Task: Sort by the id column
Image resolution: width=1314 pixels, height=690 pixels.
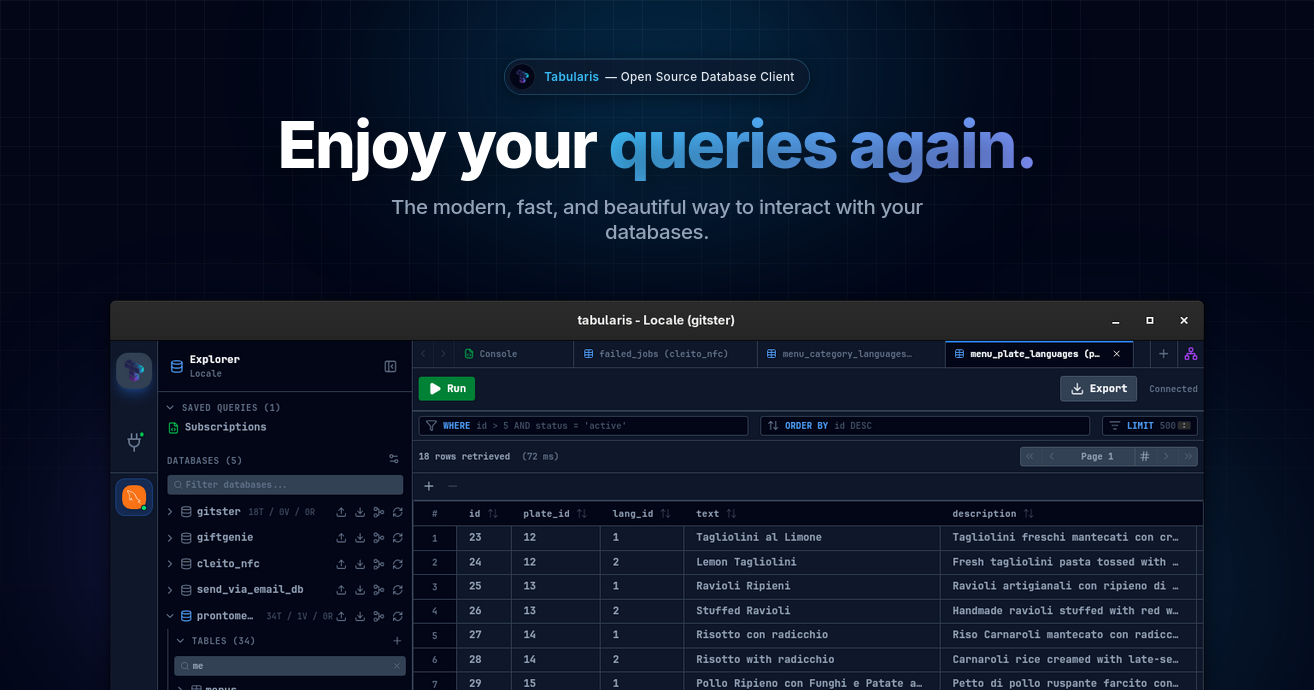Action: 493,514
